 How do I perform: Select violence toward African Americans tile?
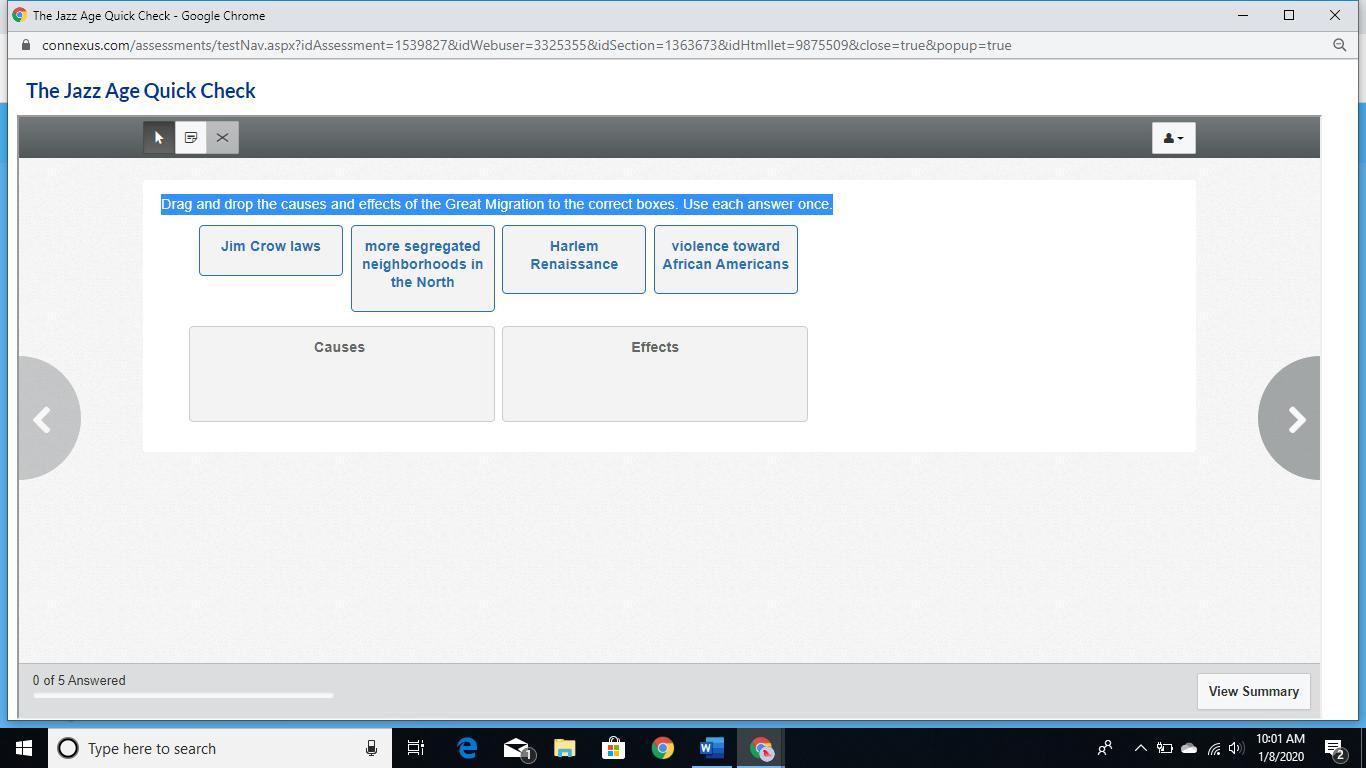[x=726, y=259]
